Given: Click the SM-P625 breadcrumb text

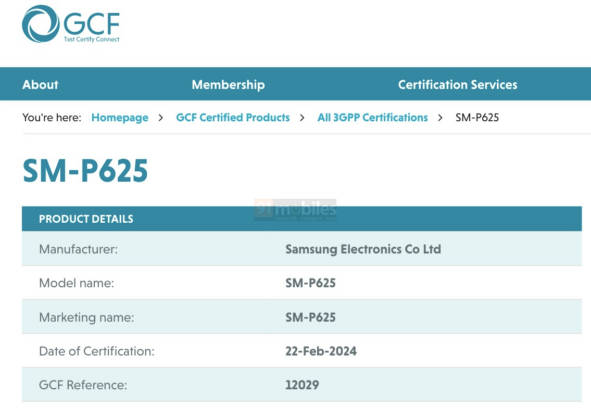Looking at the screenshot, I should [477, 117].
